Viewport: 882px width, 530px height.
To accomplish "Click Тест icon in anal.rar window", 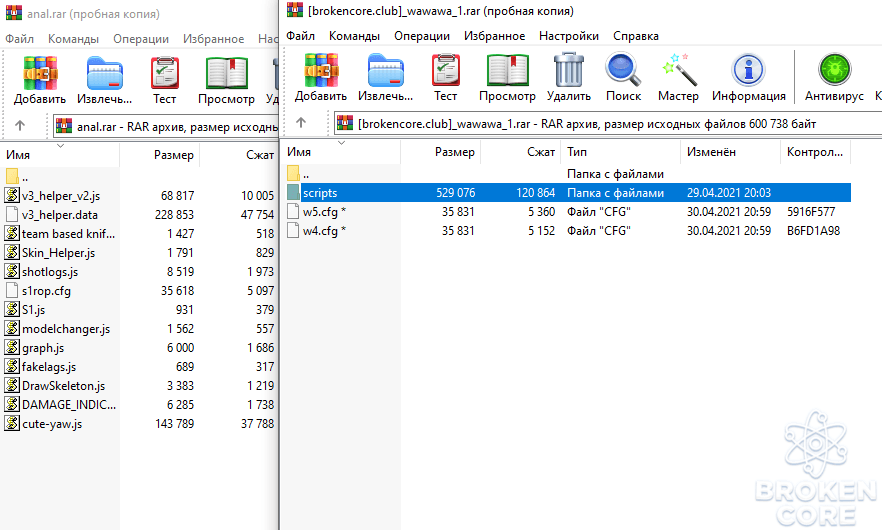I will 165,74.
